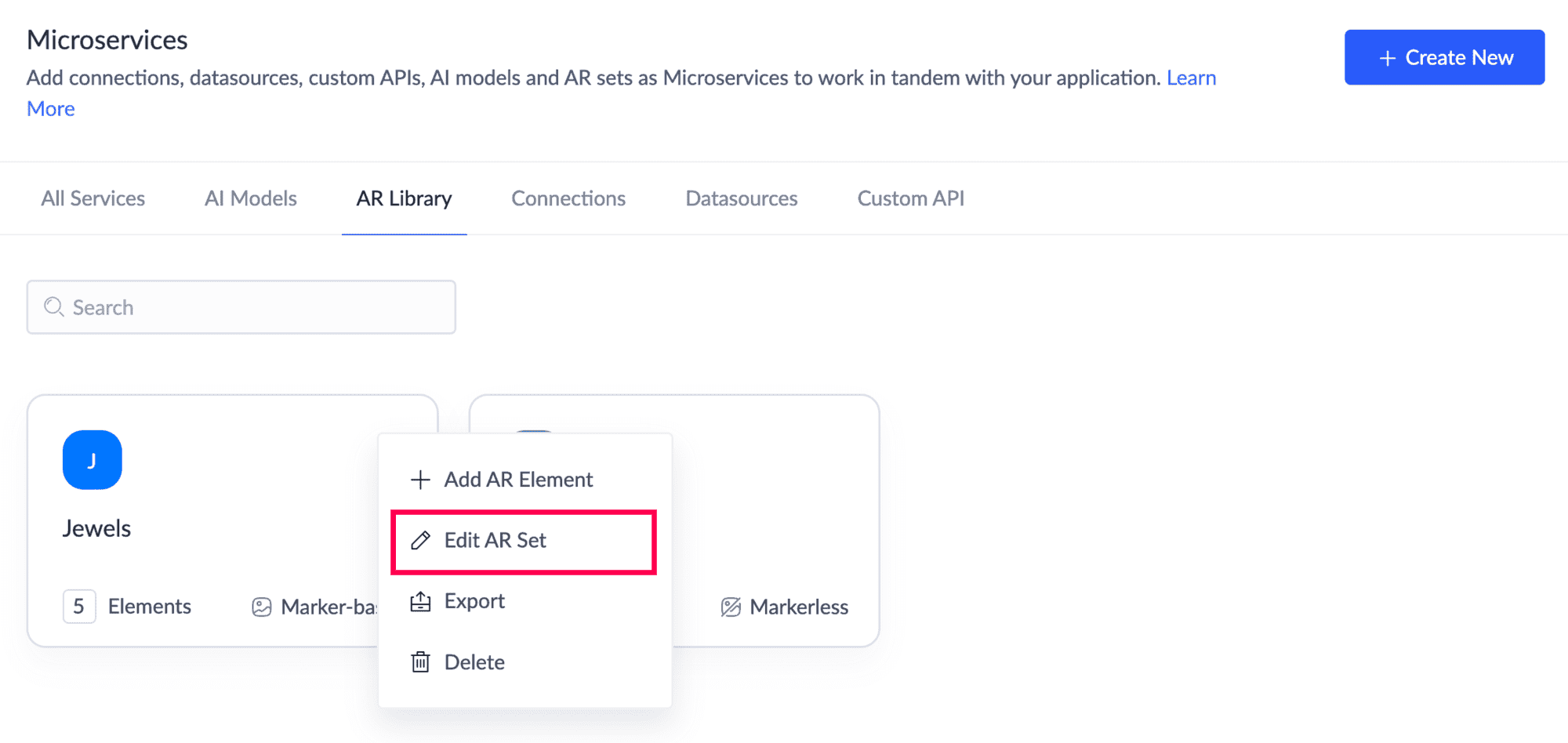Click the magnifier icon in Search
This screenshot has height=743, width=1568.
coord(53,307)
